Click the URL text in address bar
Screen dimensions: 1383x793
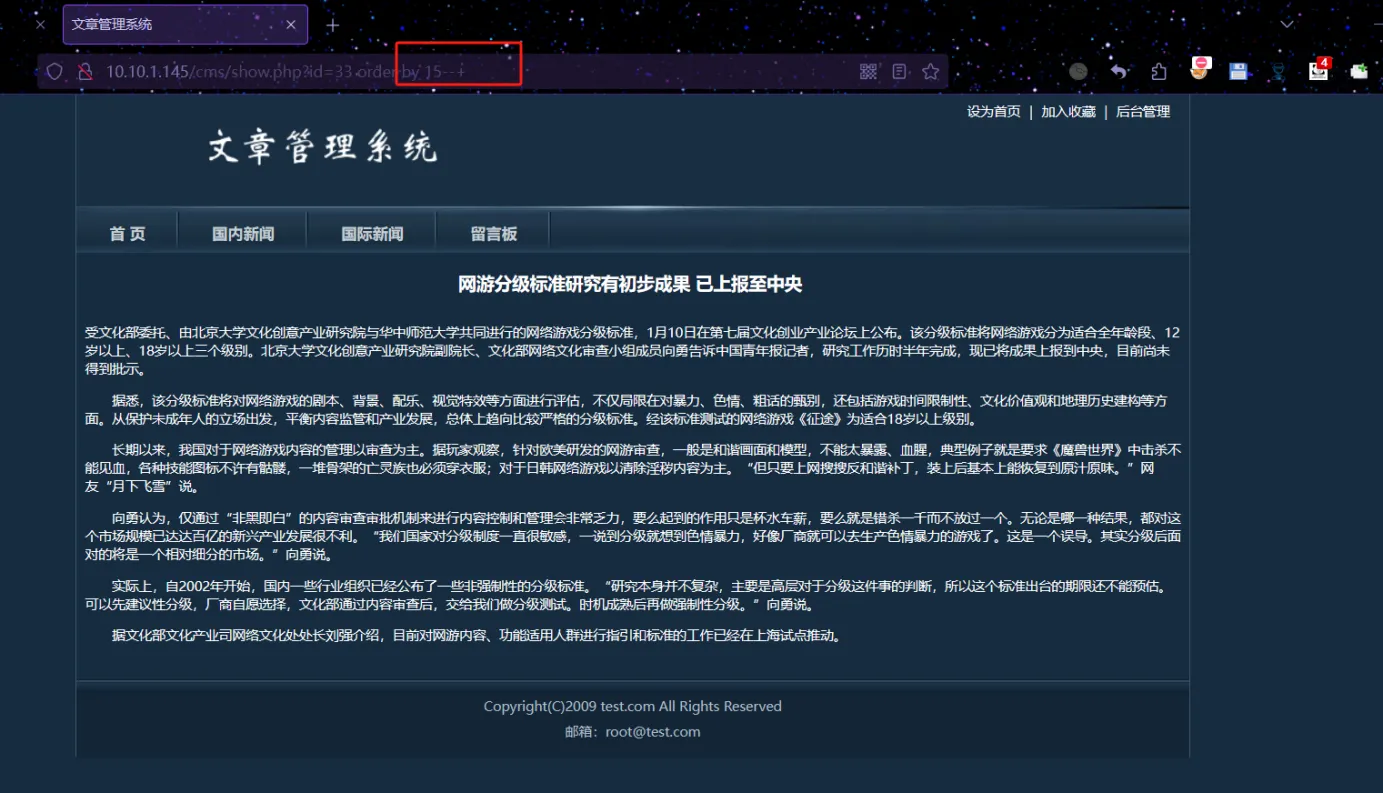[x=286, y=71]
